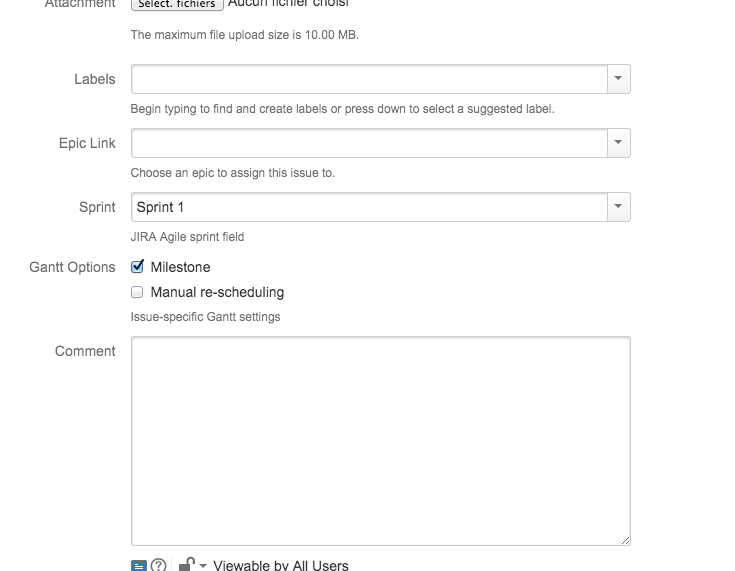The image size is (735, 571).
Task: Open comment formatting help question-mark icon
Action: [x=158, y=565]
